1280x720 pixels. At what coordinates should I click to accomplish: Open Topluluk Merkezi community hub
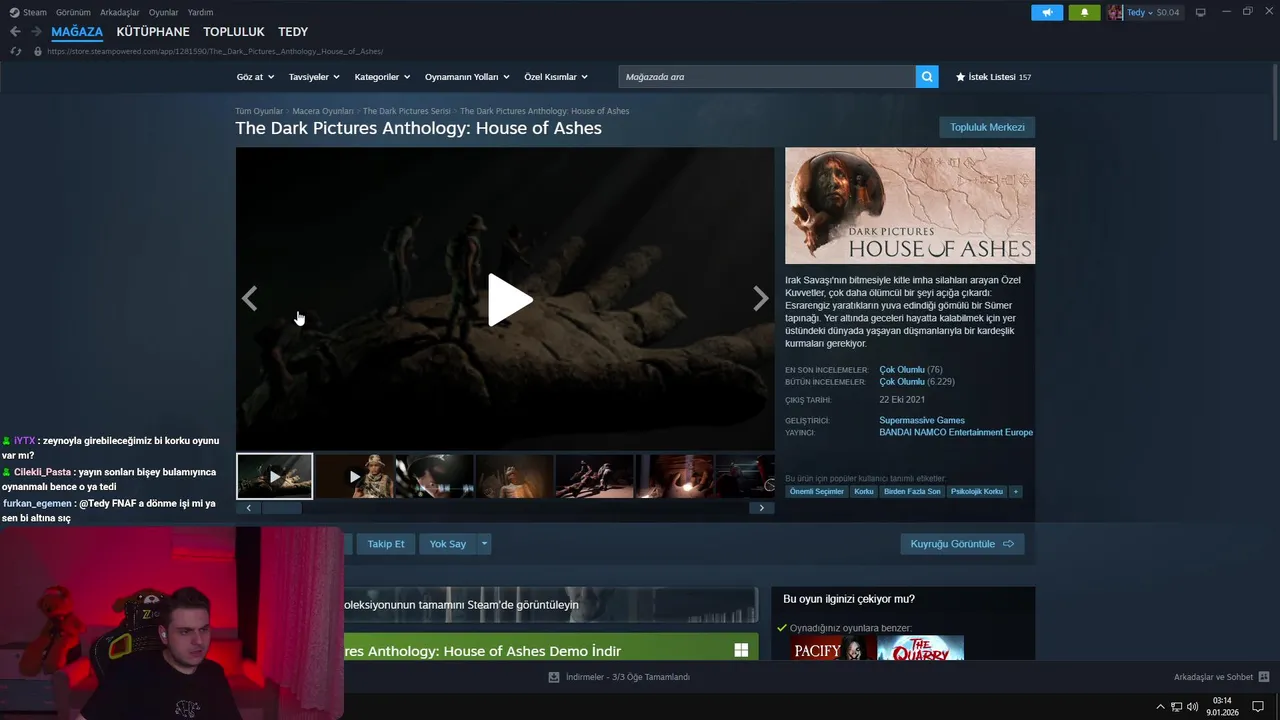click(x=987, y=127)
